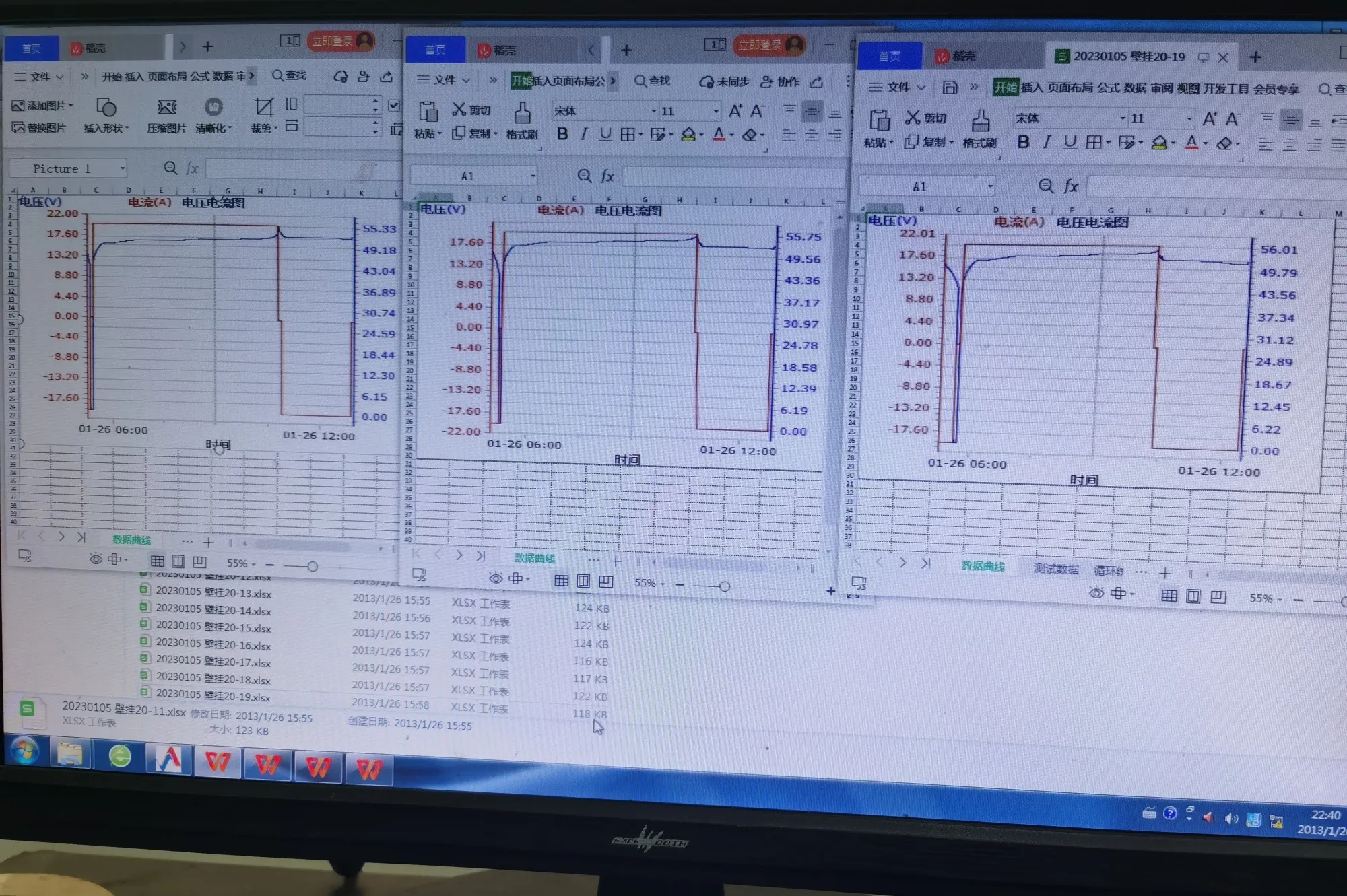1347x896 pixels.
Task: Select file 20230105 壁挂20-16.xlsx in list
Action: tap(213, 644)
